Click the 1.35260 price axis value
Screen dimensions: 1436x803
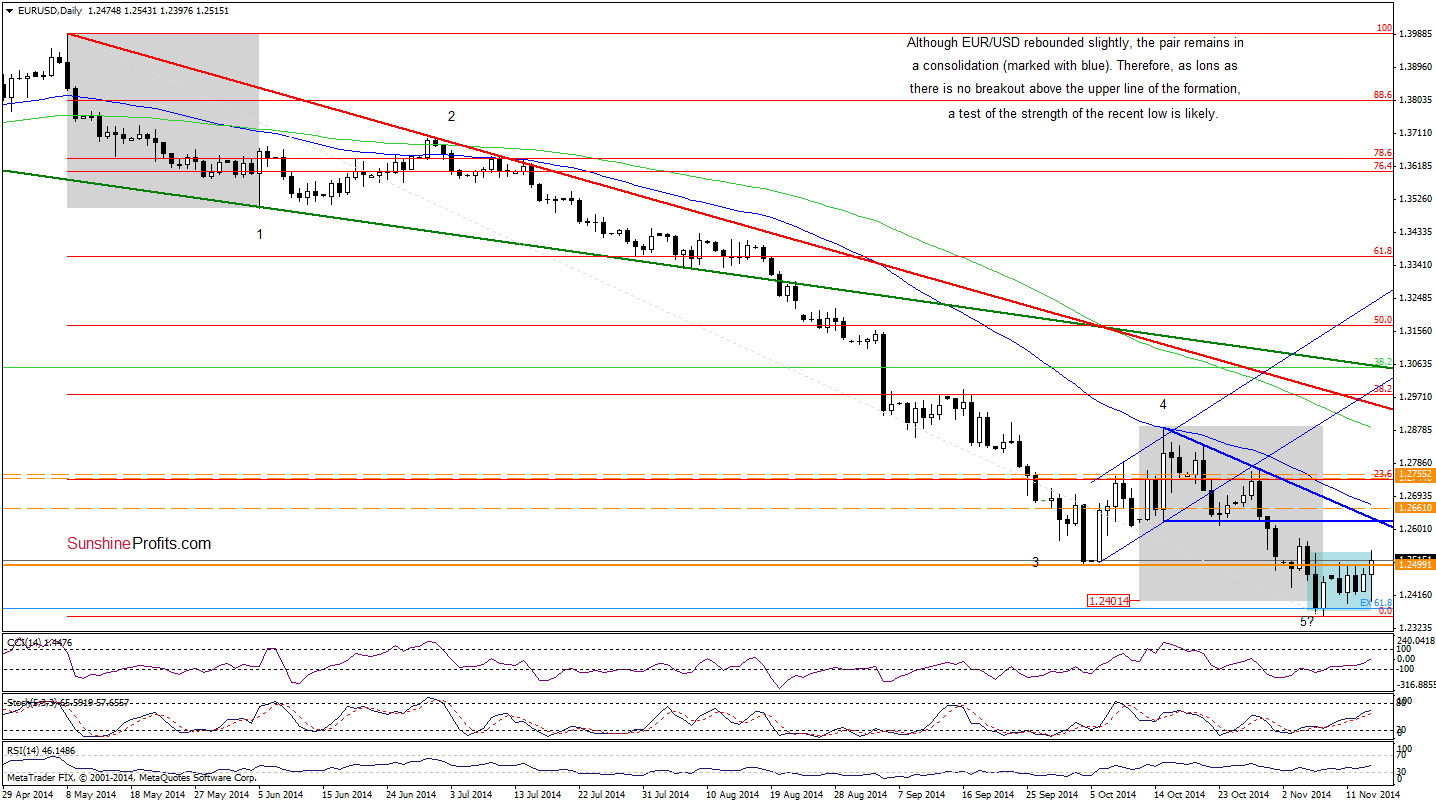pos(1417,199)
